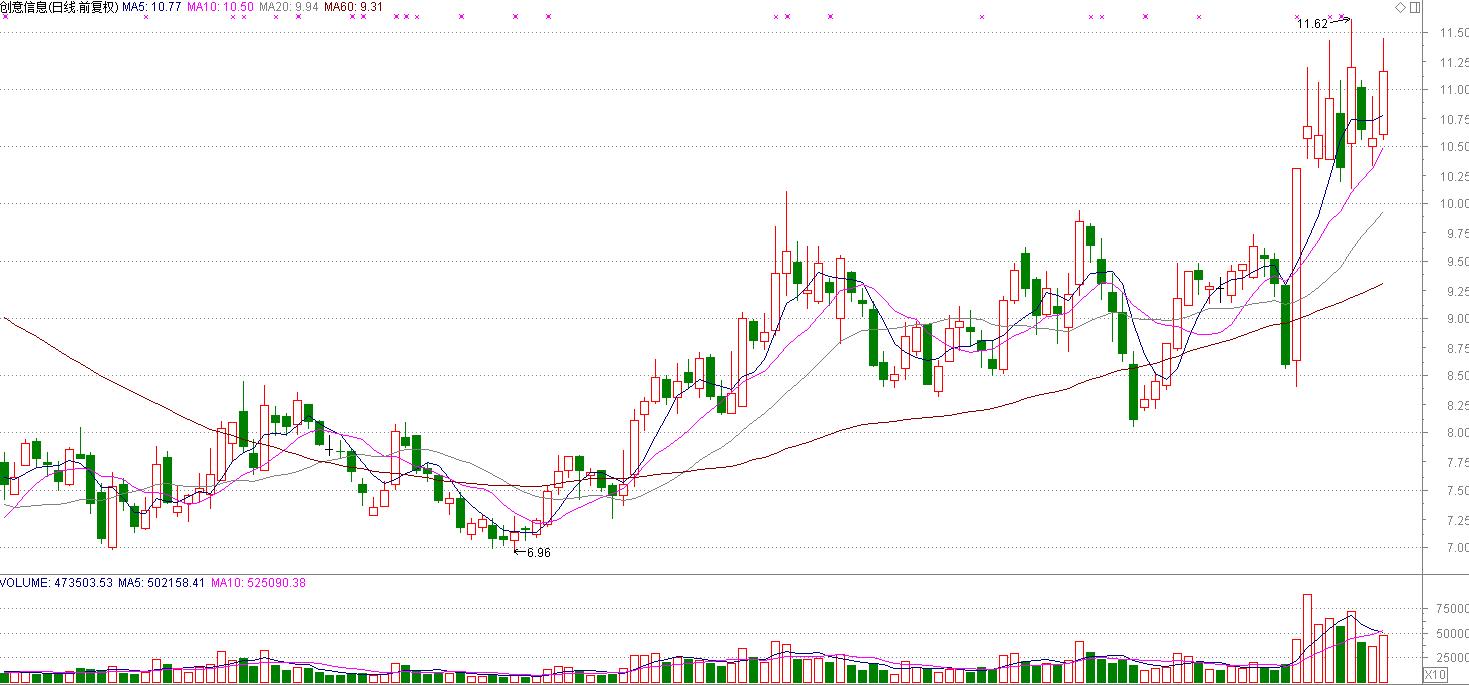The height and width of the screenshot is (685, 1469).
Task: Select the MA10: 10.50 price indicator label
Action: point(221,7)
